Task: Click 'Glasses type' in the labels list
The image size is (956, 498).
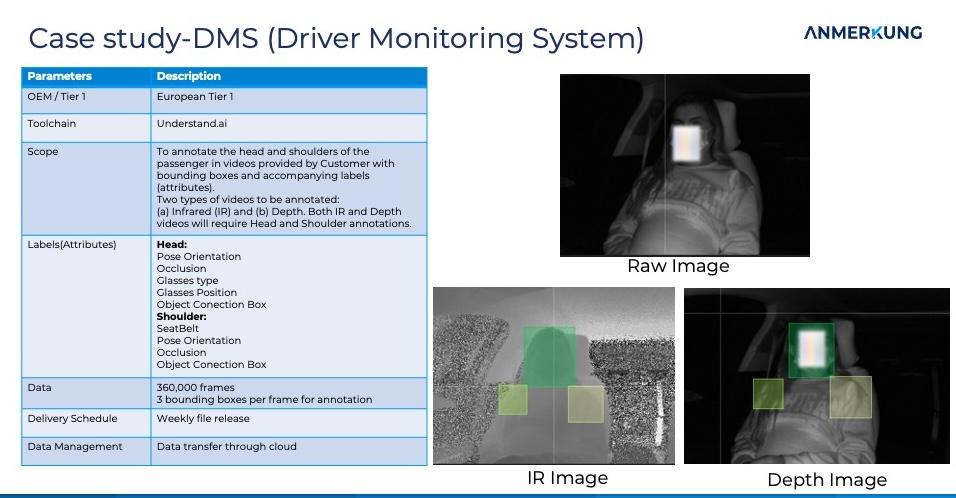Action: (x=187, y=280)
